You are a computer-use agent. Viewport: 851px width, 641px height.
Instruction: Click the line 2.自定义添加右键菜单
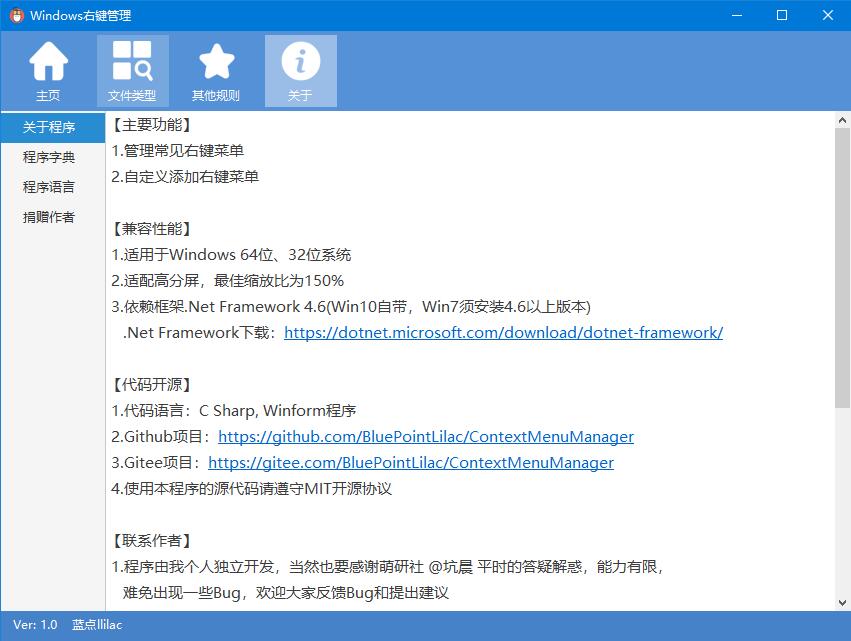[x=185, y=177]
